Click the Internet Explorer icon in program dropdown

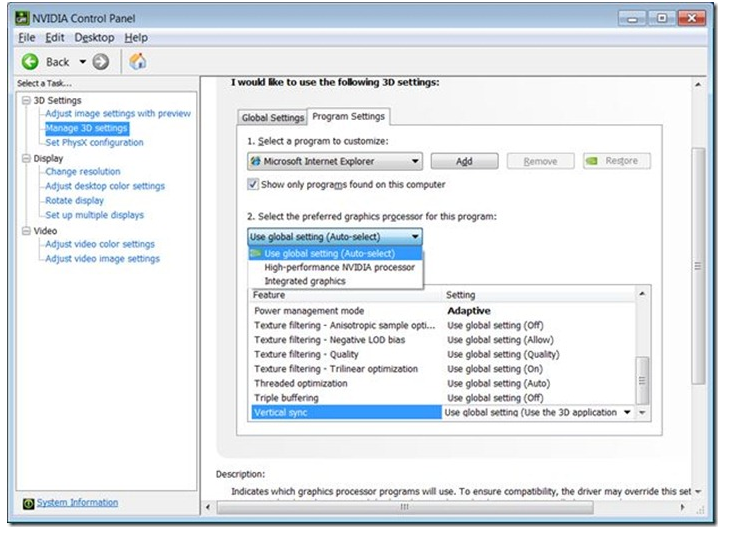click(x=255, y=161)
